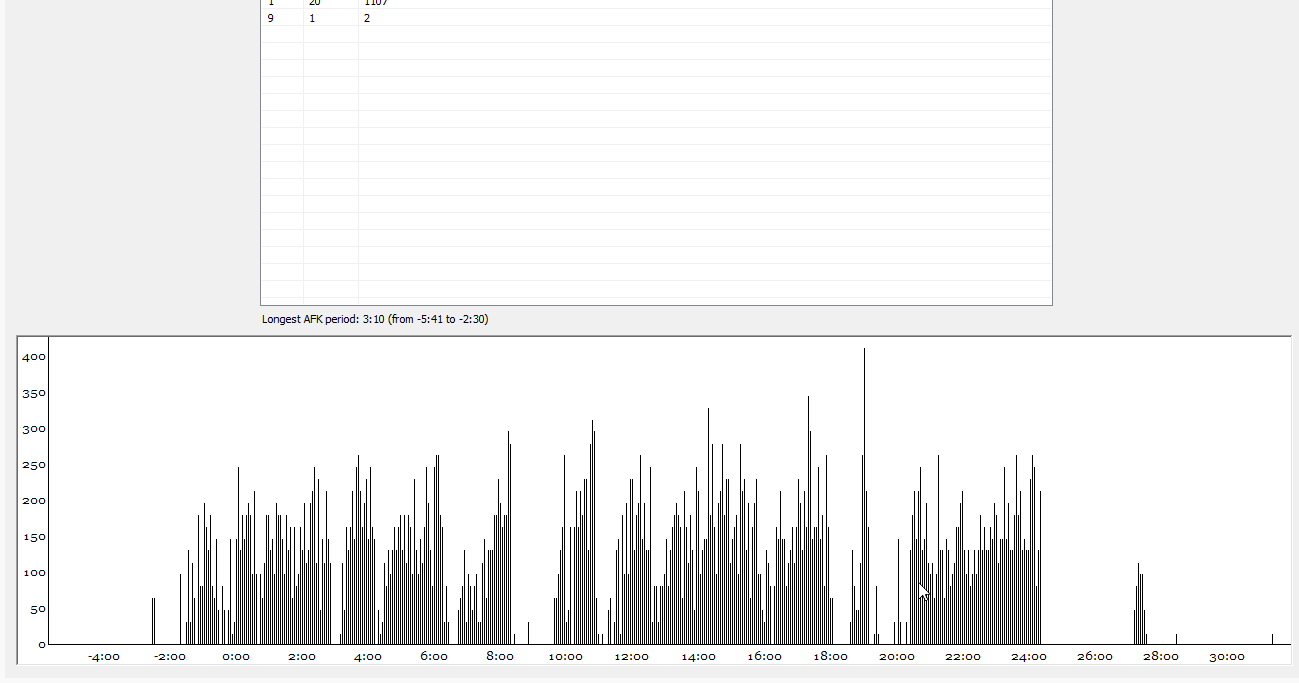1299x683 pixels.
Task: Click the 22:00 label on the time axis
Action: (x=963, y=657)
